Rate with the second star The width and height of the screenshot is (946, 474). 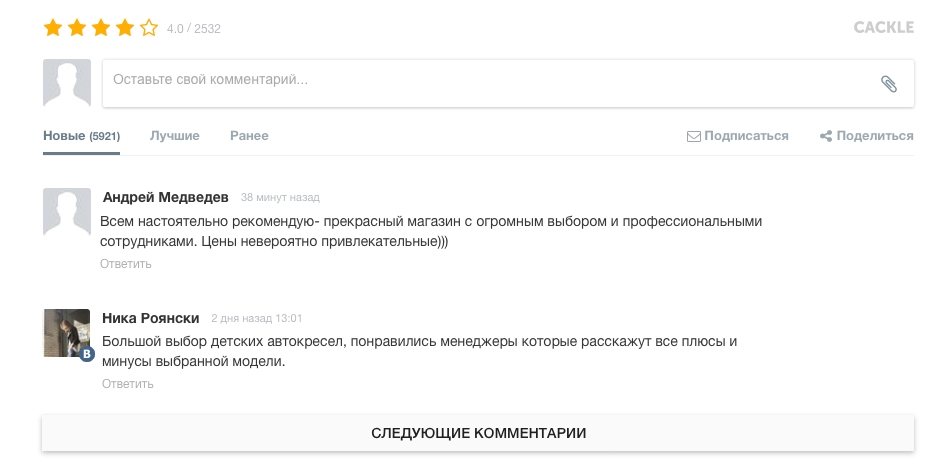[77, 28]
